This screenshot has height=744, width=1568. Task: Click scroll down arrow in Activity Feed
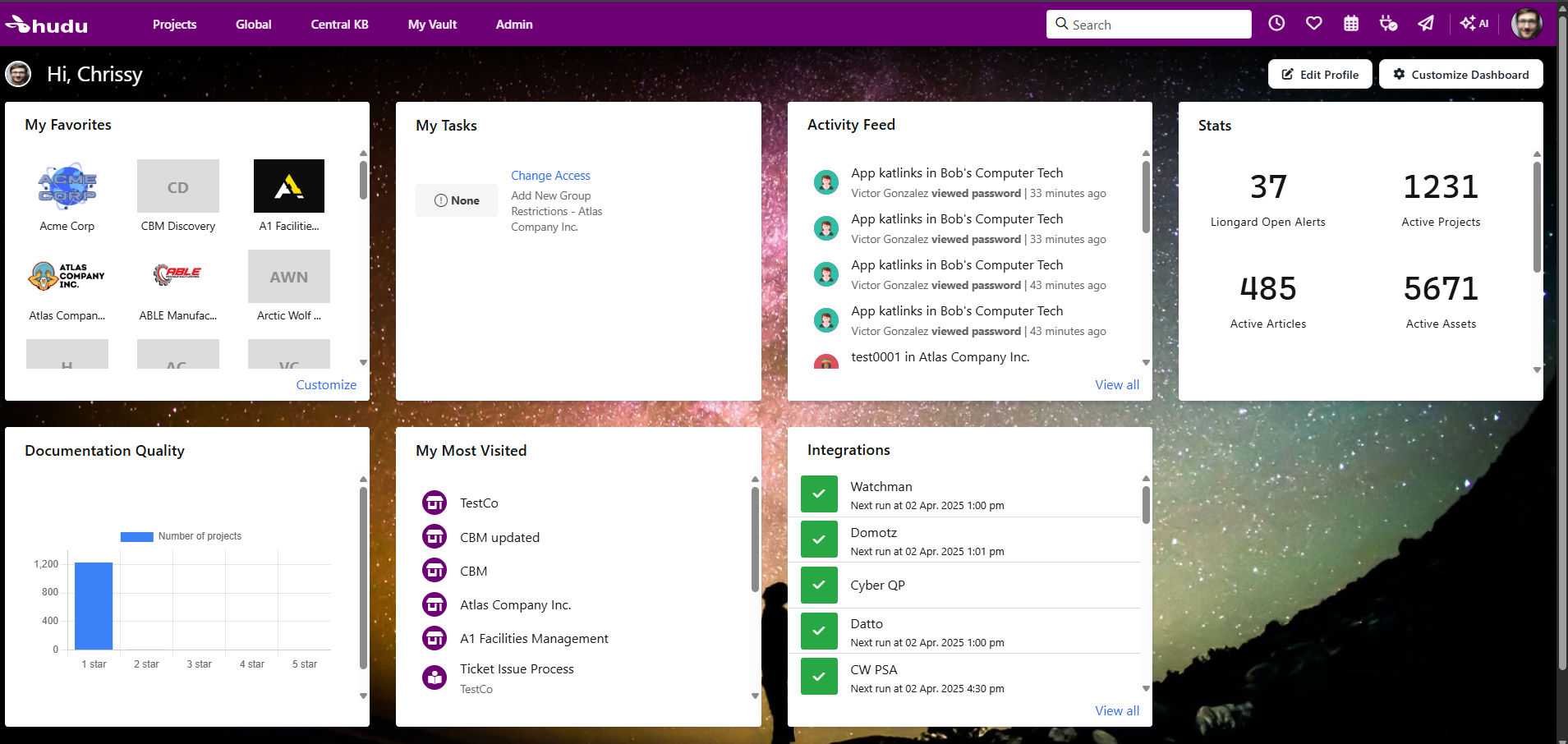point(1146,362)
